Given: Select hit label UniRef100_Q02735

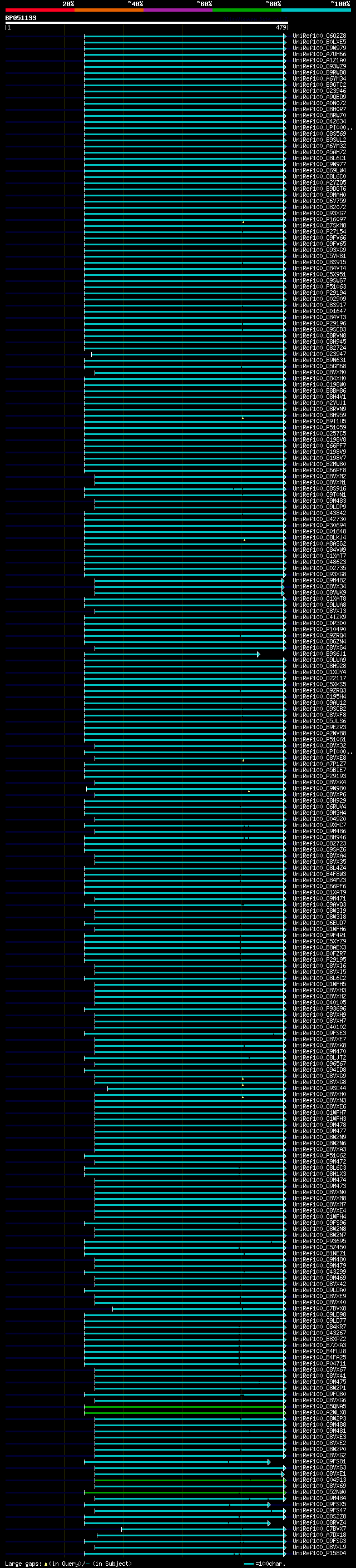Looking at the screenshot, I should tap(319, 568).
